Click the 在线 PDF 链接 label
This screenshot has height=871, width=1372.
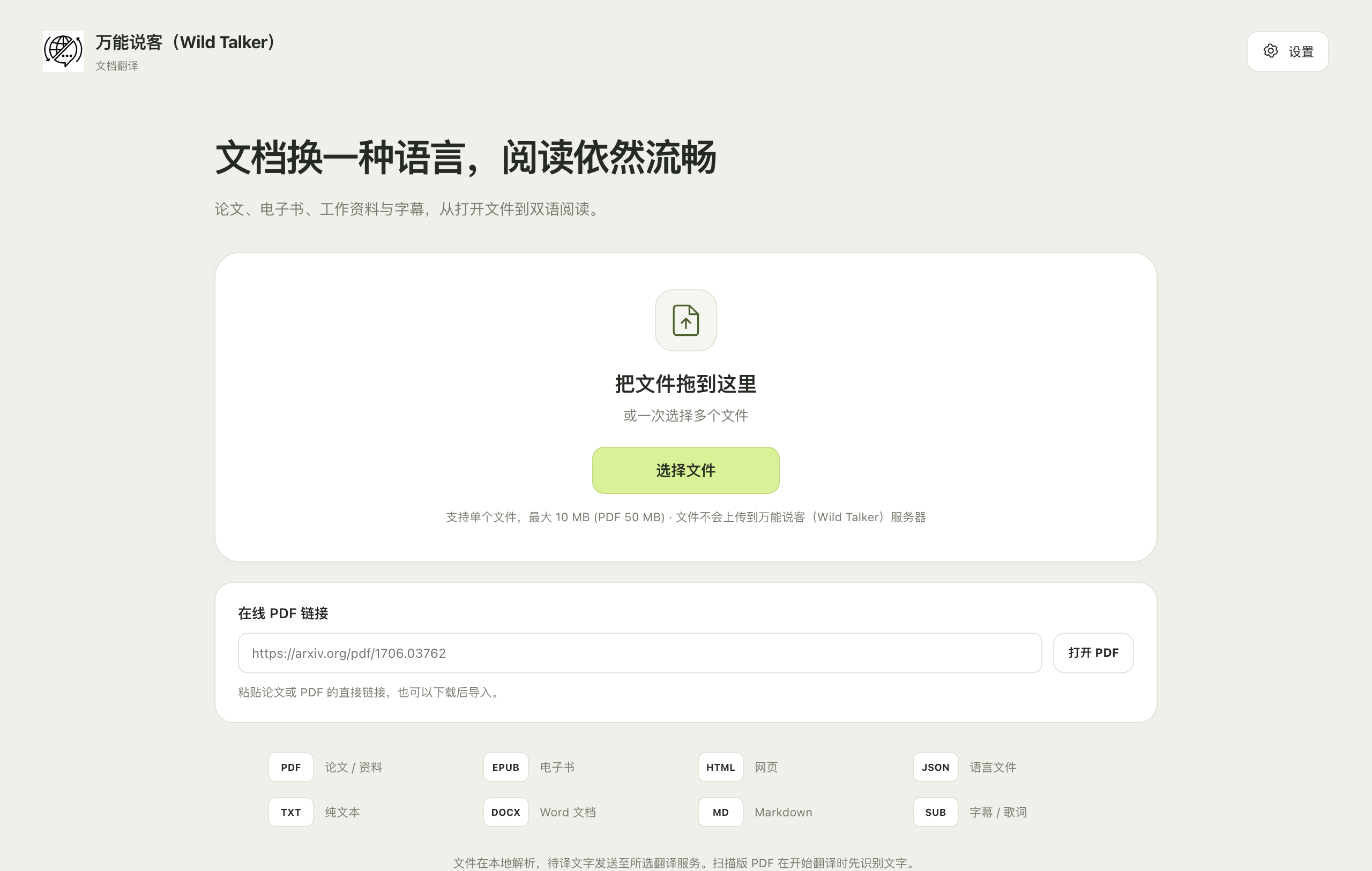[x=283, y=613]
